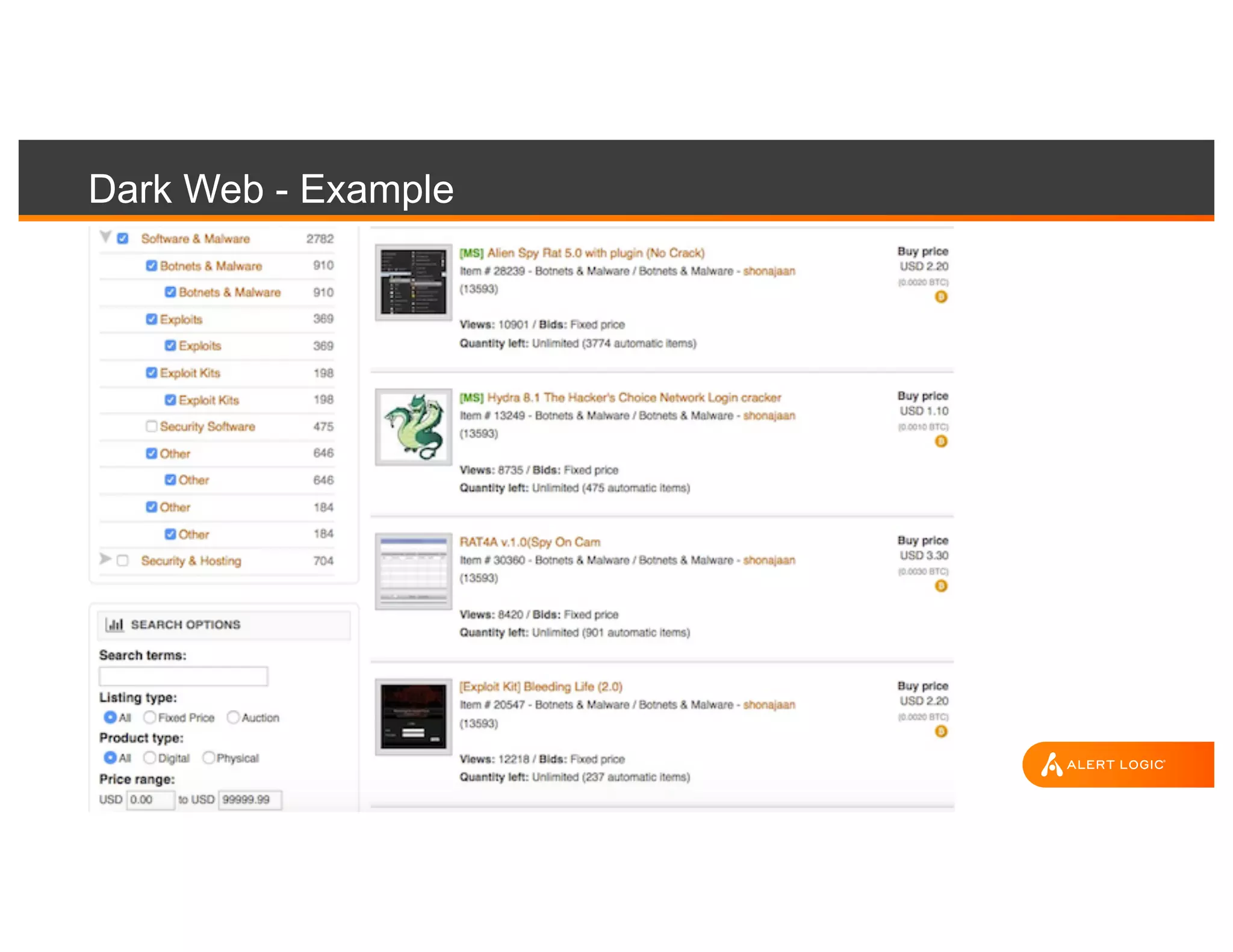
Task: Click seller shonajaan on RAT4A listing
Action: pyautogui.click(x=769, y=560)
